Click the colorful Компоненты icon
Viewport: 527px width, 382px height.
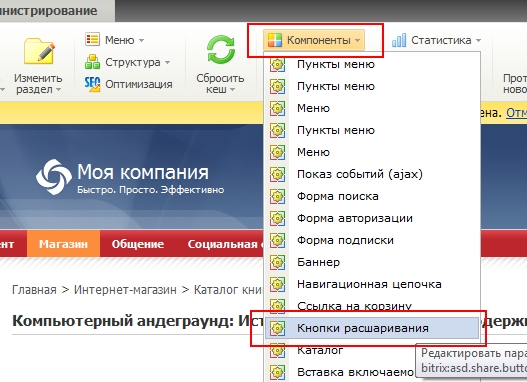[x=275, y=40]
